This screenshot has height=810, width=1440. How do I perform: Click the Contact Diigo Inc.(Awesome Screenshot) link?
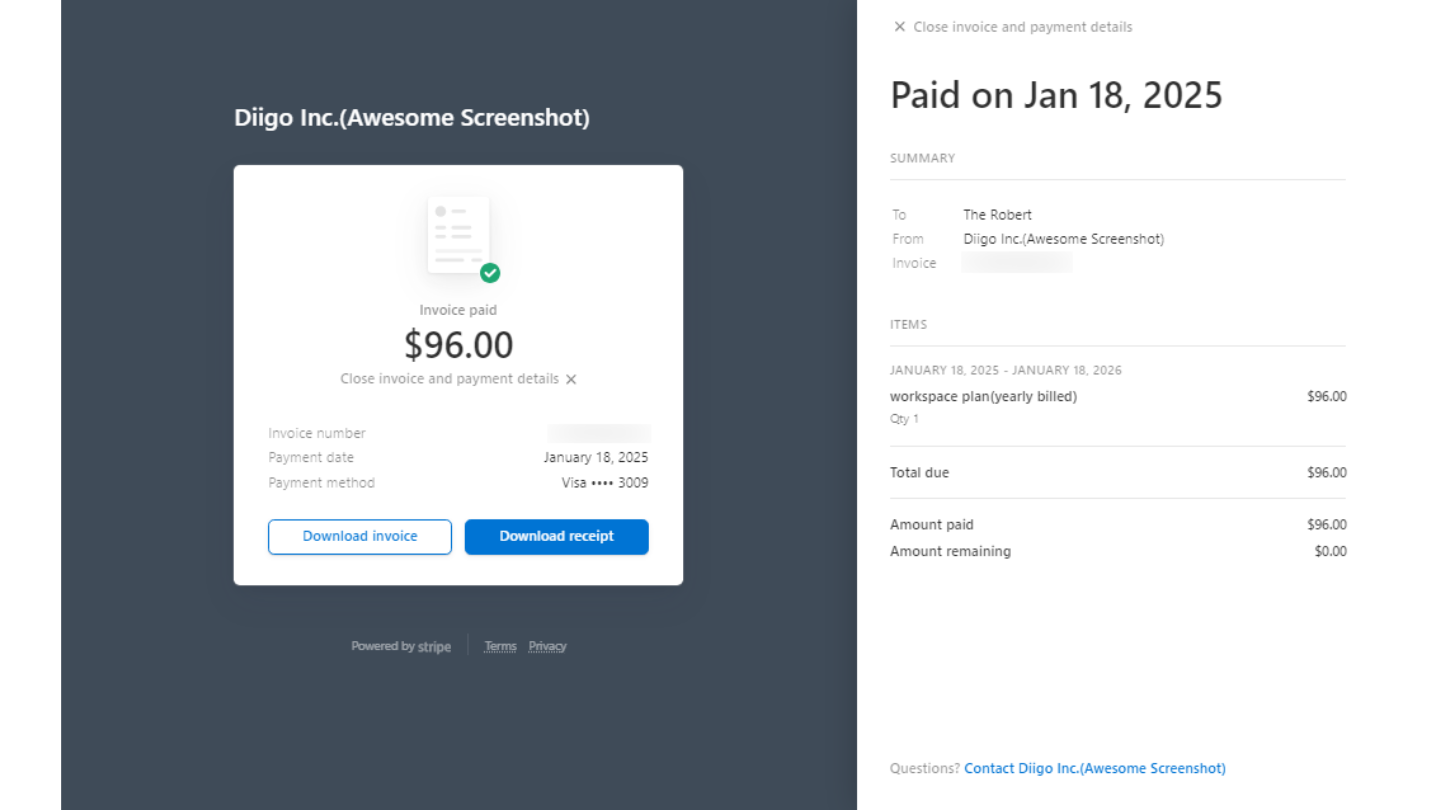pos(1094,768)
